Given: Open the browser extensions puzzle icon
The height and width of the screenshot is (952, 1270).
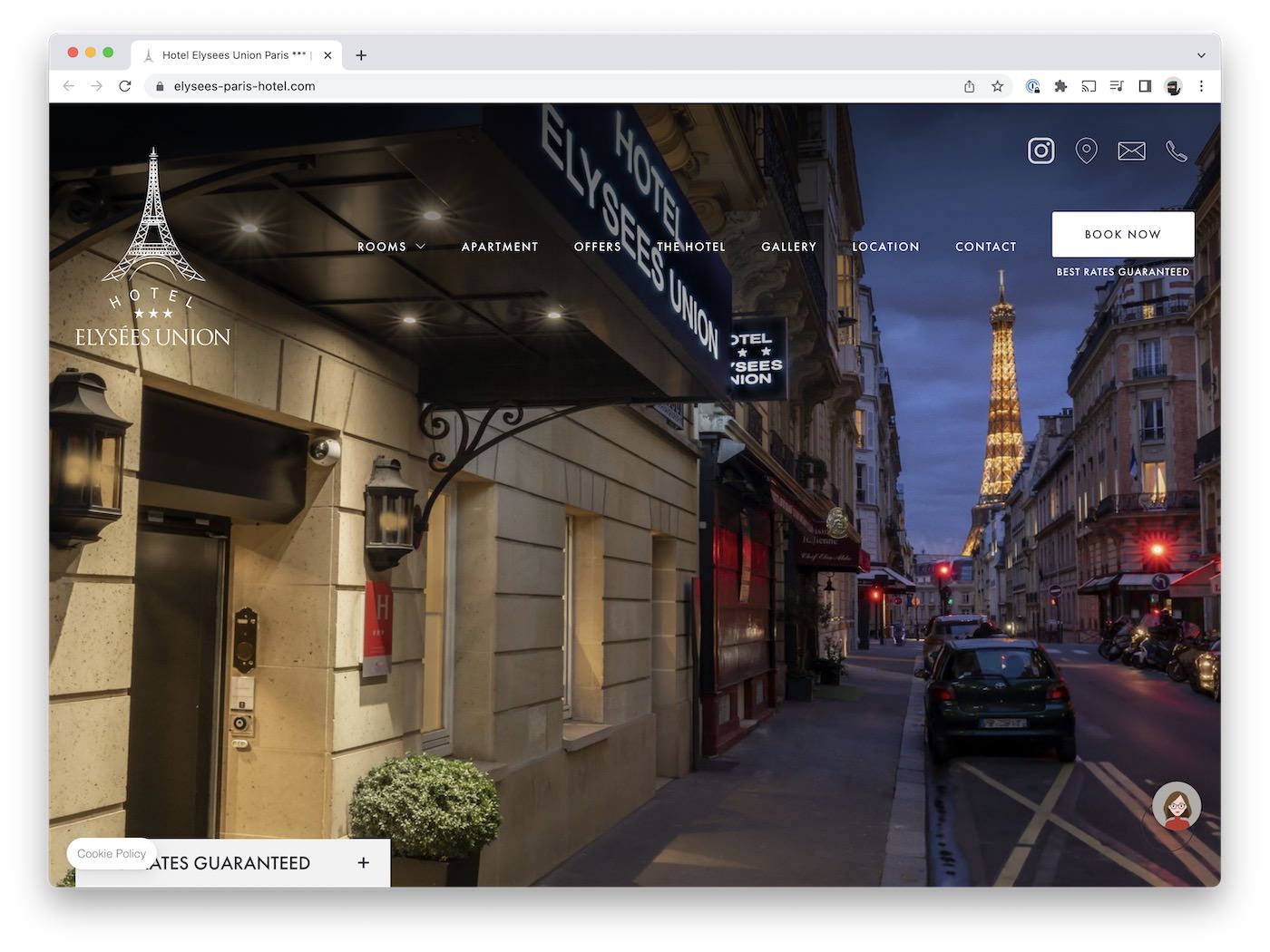Looking at the screenshot, I should tap(1060, 86).
